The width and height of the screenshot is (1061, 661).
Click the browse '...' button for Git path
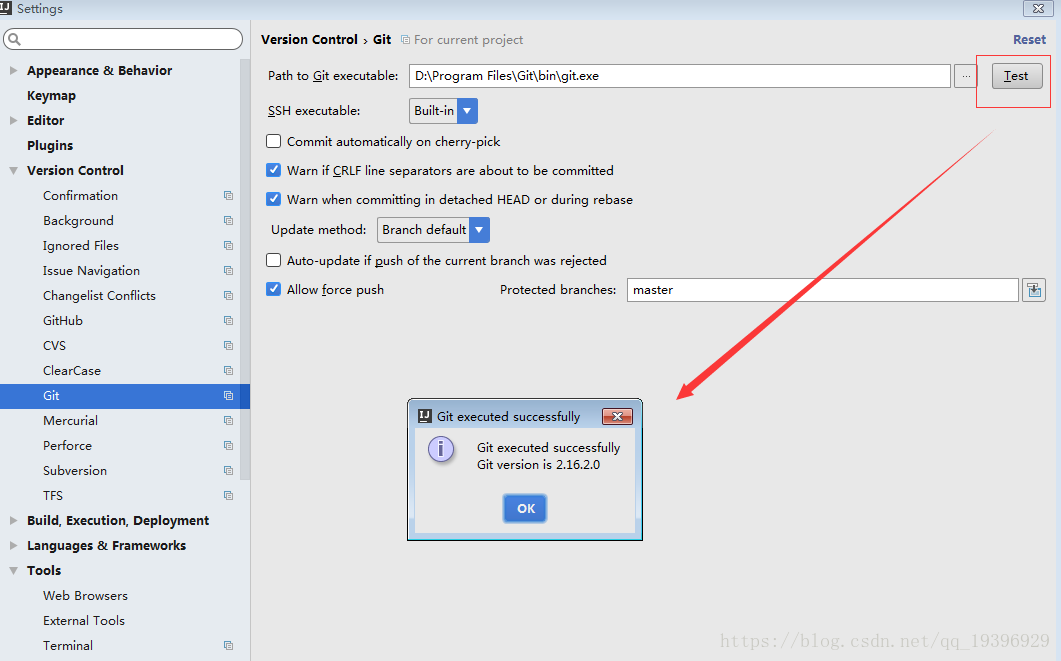click(966, 76)
